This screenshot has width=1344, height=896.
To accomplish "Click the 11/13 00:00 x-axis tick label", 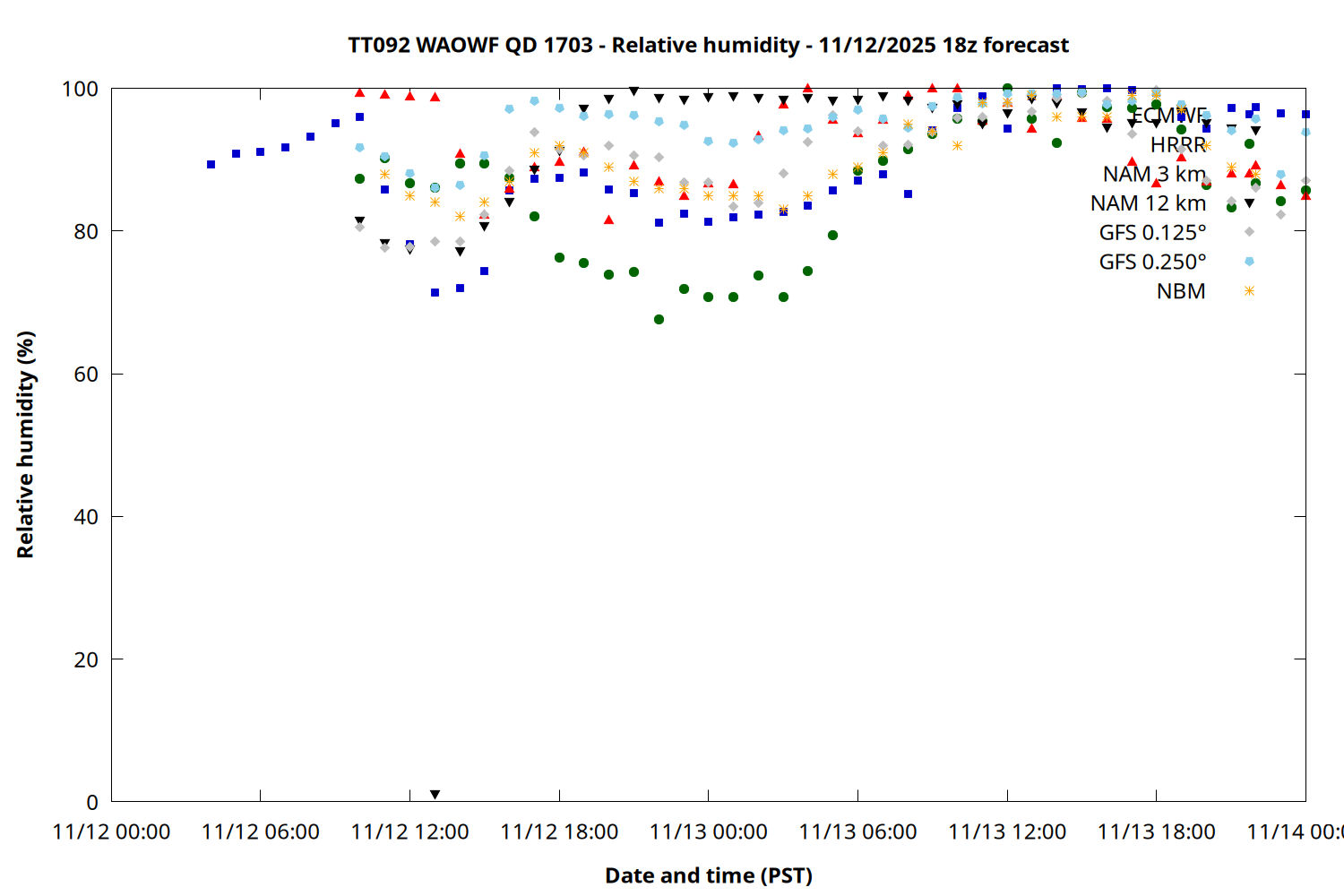I will [x=708, y=832].
